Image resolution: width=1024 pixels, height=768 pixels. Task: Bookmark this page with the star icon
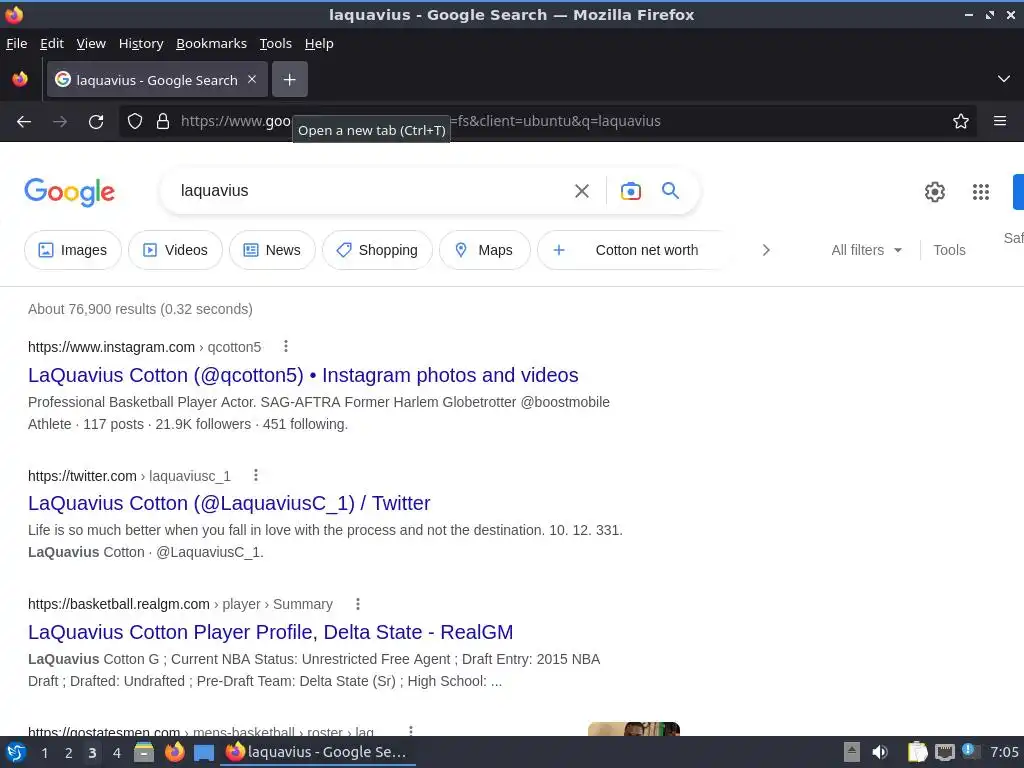coord(960,121)
